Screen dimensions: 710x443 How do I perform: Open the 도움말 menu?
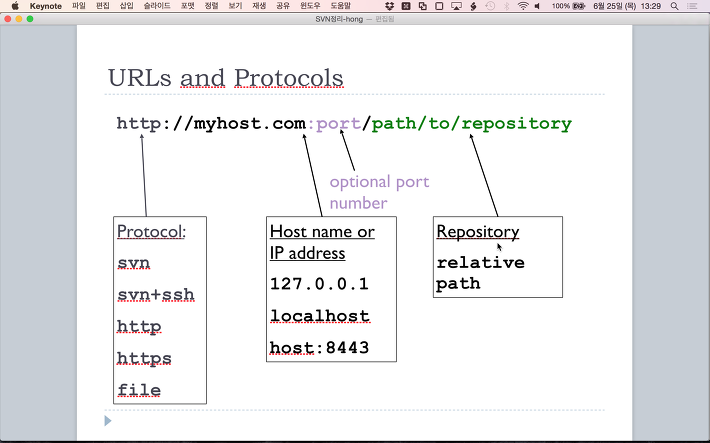[x=341, y=6]
